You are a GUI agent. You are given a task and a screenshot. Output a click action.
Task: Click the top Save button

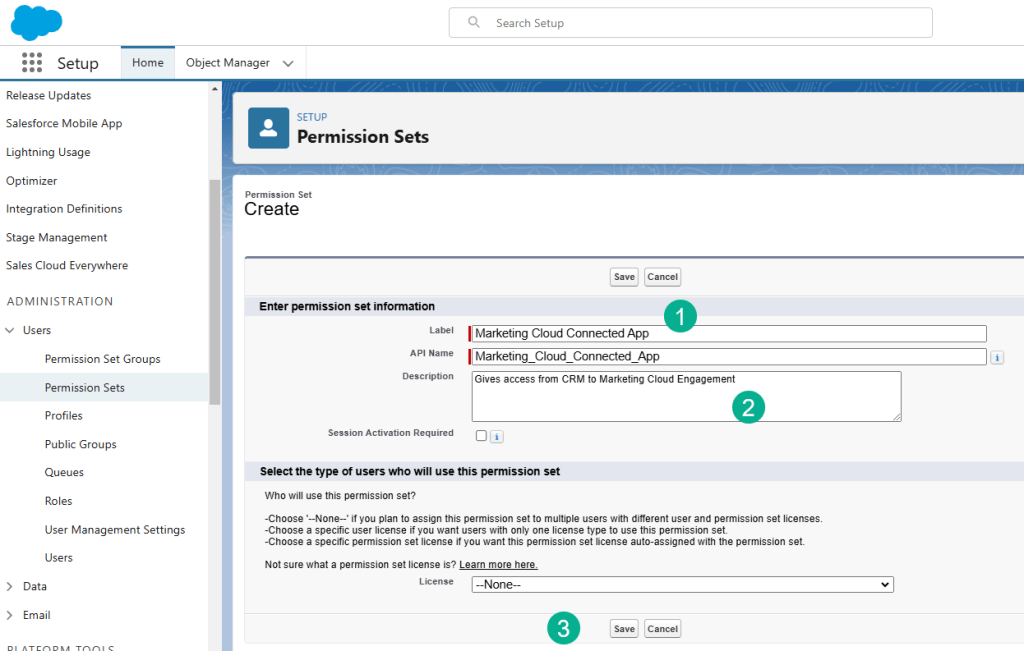tap(624, 277)
